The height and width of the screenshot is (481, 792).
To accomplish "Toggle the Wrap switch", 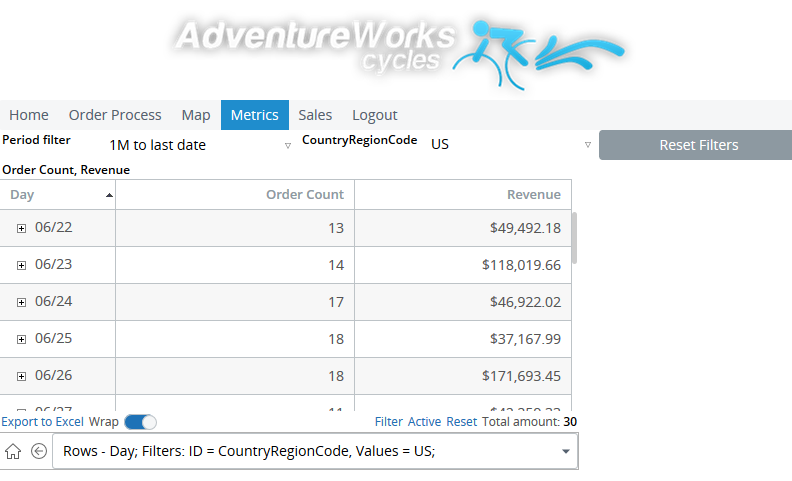I will click(140, 422).
